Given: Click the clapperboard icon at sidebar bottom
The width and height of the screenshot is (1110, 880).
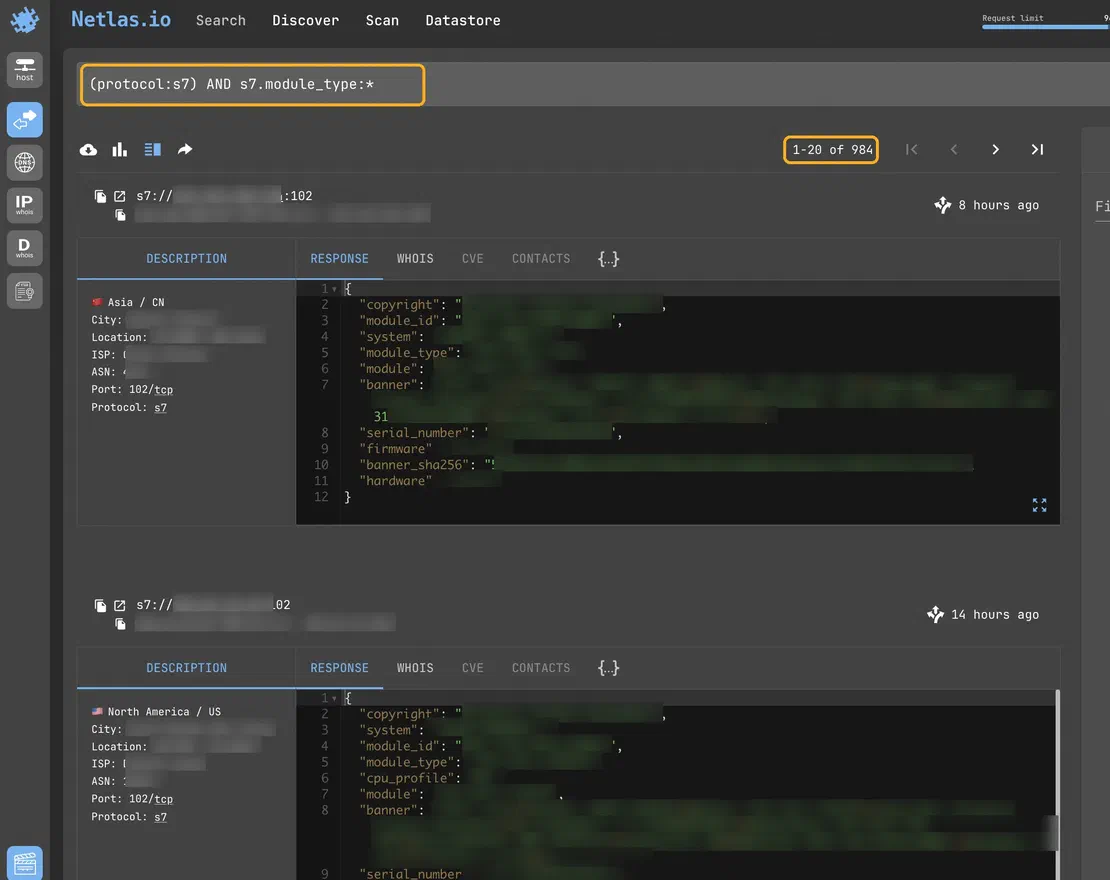Looking at the screenshot, I should 25,863.
